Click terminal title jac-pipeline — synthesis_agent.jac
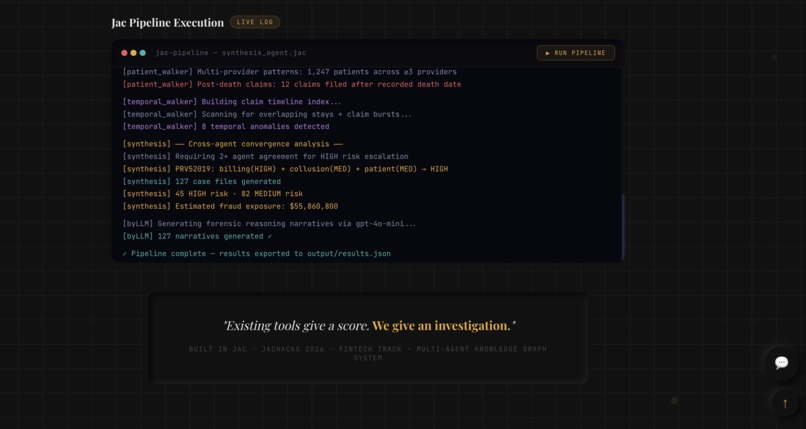The width and height of the screenshot is (806, 429). pyautogui.click(x=231, y=53)
